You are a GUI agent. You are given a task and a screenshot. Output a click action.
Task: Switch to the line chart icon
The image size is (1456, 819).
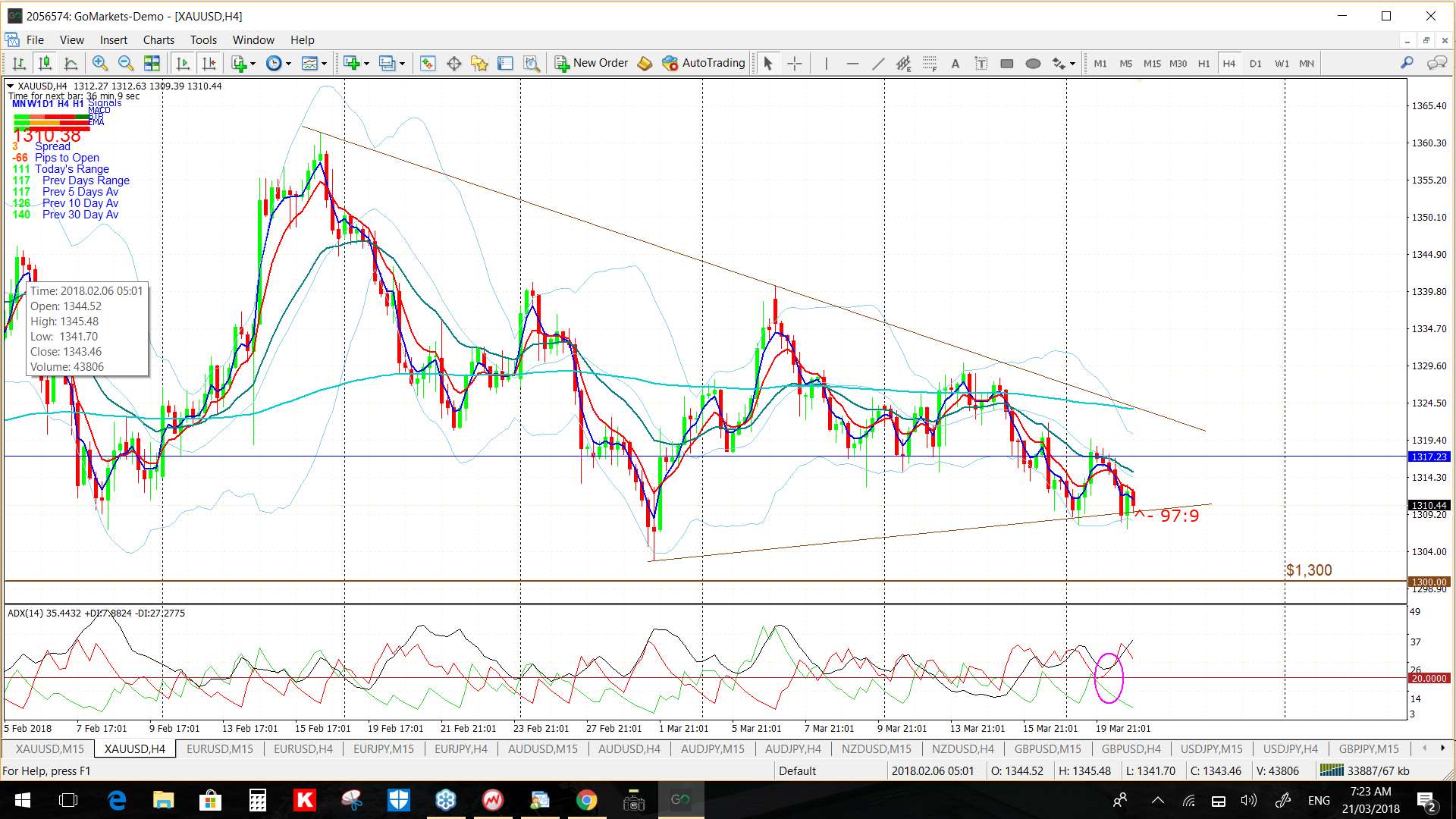(71, 64)
